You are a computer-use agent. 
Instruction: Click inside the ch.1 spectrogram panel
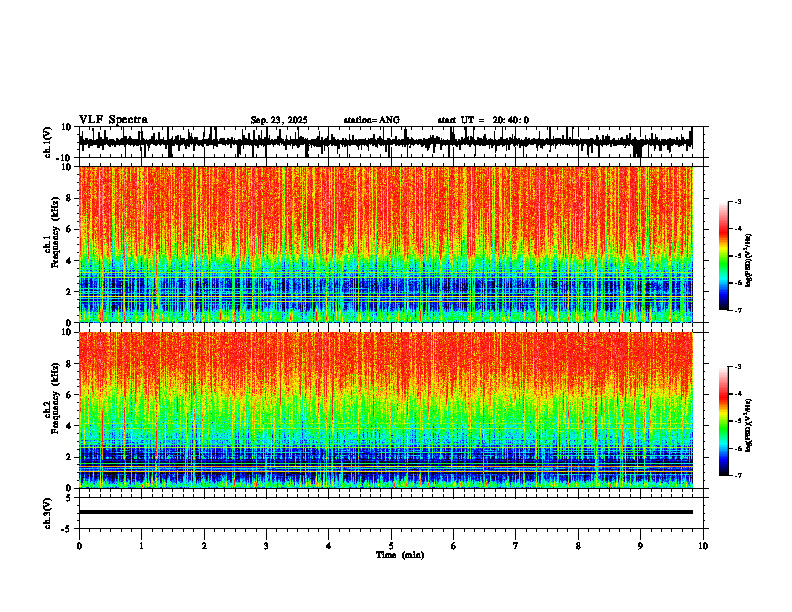[385, 244]
